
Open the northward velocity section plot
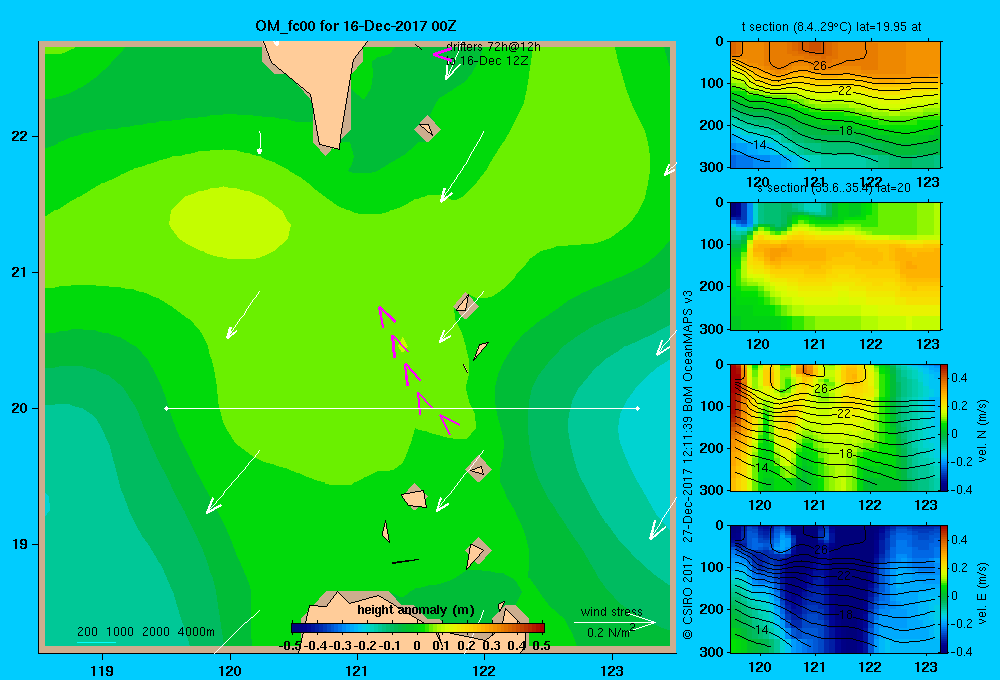pyautogui.click(x=835, y=427)
